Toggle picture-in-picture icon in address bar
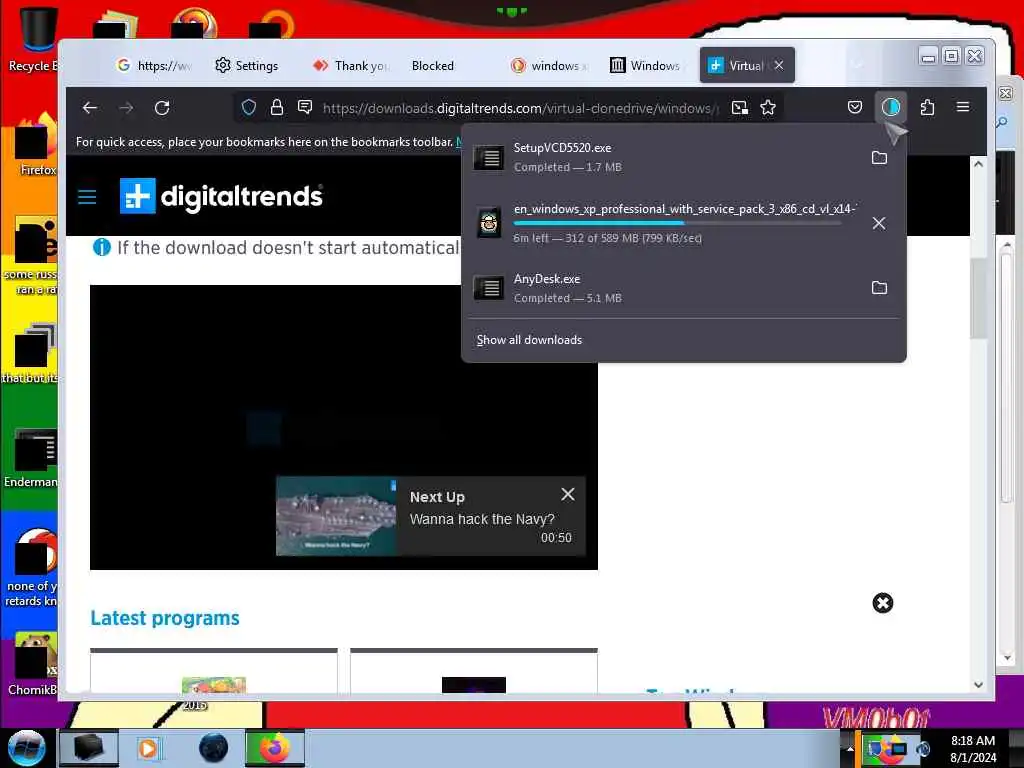 tap(739, 108)
